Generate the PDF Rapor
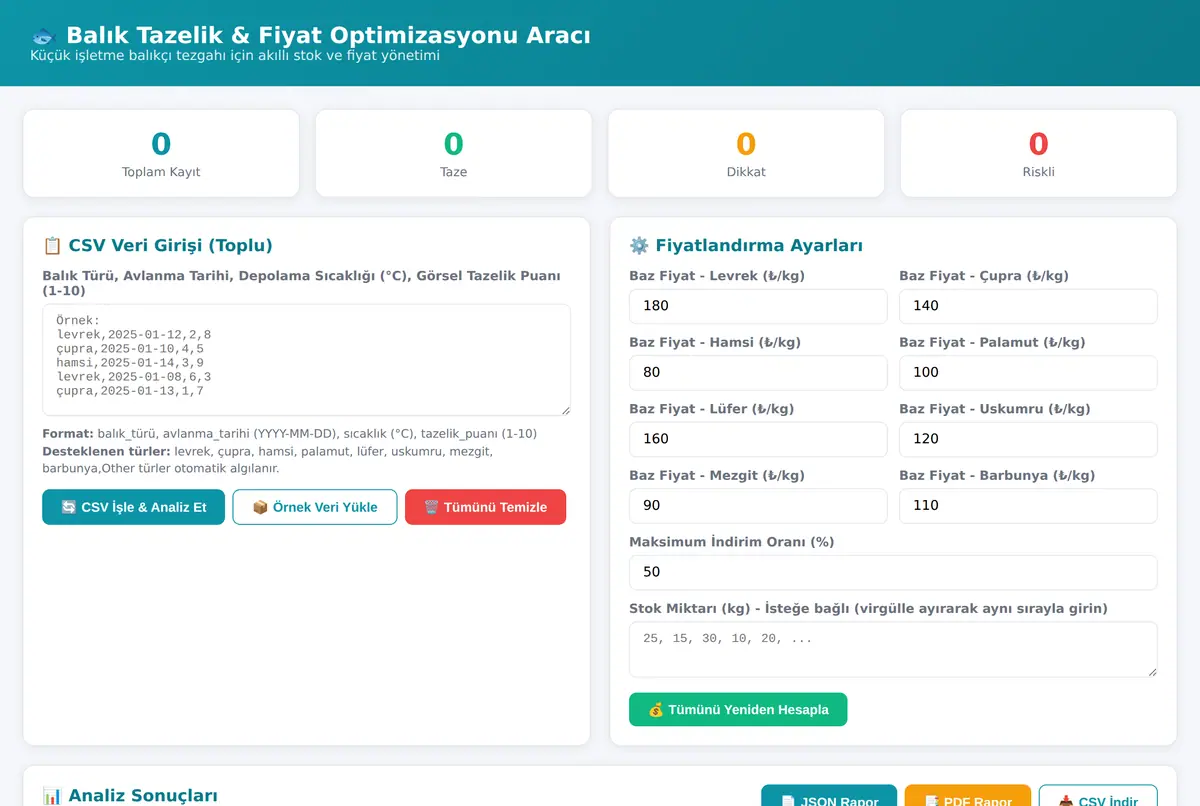The image size is (1200, 806). click(967, 796)
